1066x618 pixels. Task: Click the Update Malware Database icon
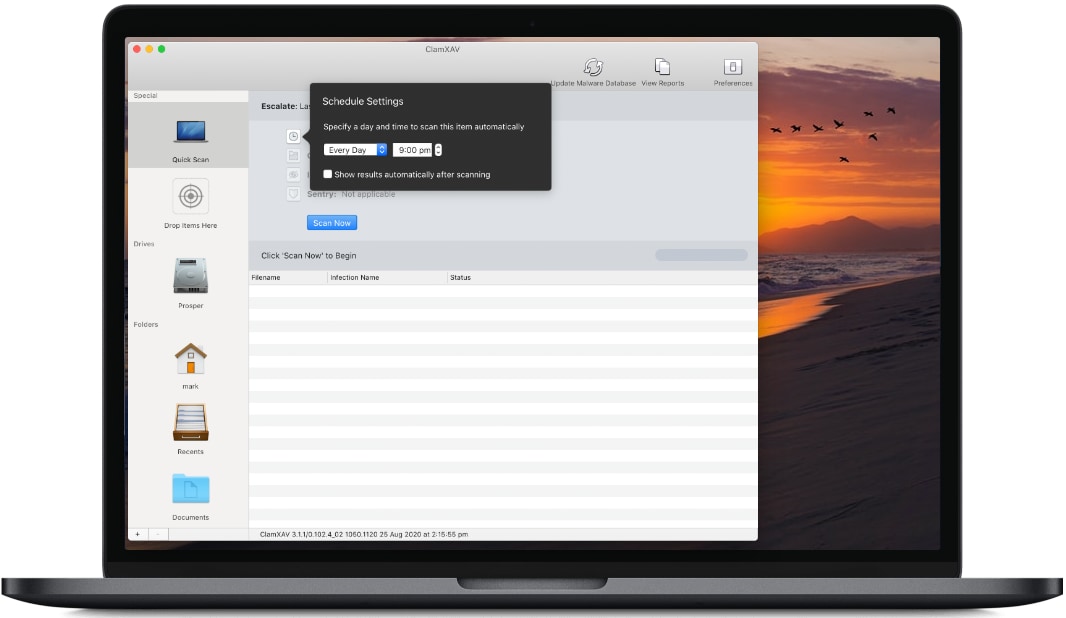click(593, 67)
